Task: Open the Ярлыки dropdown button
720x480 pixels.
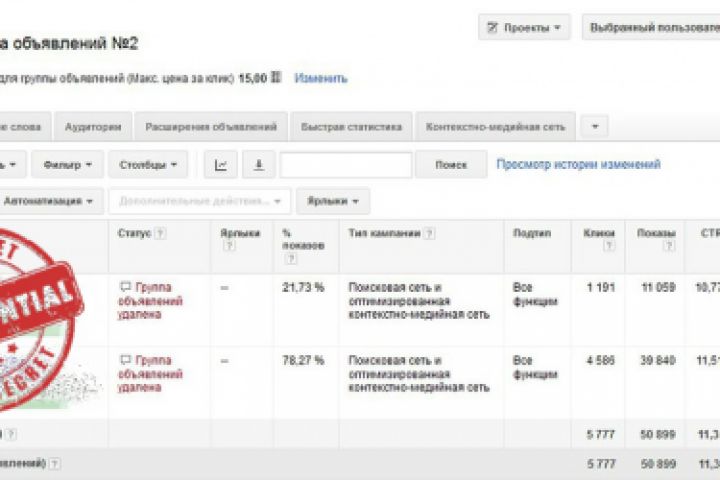Action: point(333,201)
